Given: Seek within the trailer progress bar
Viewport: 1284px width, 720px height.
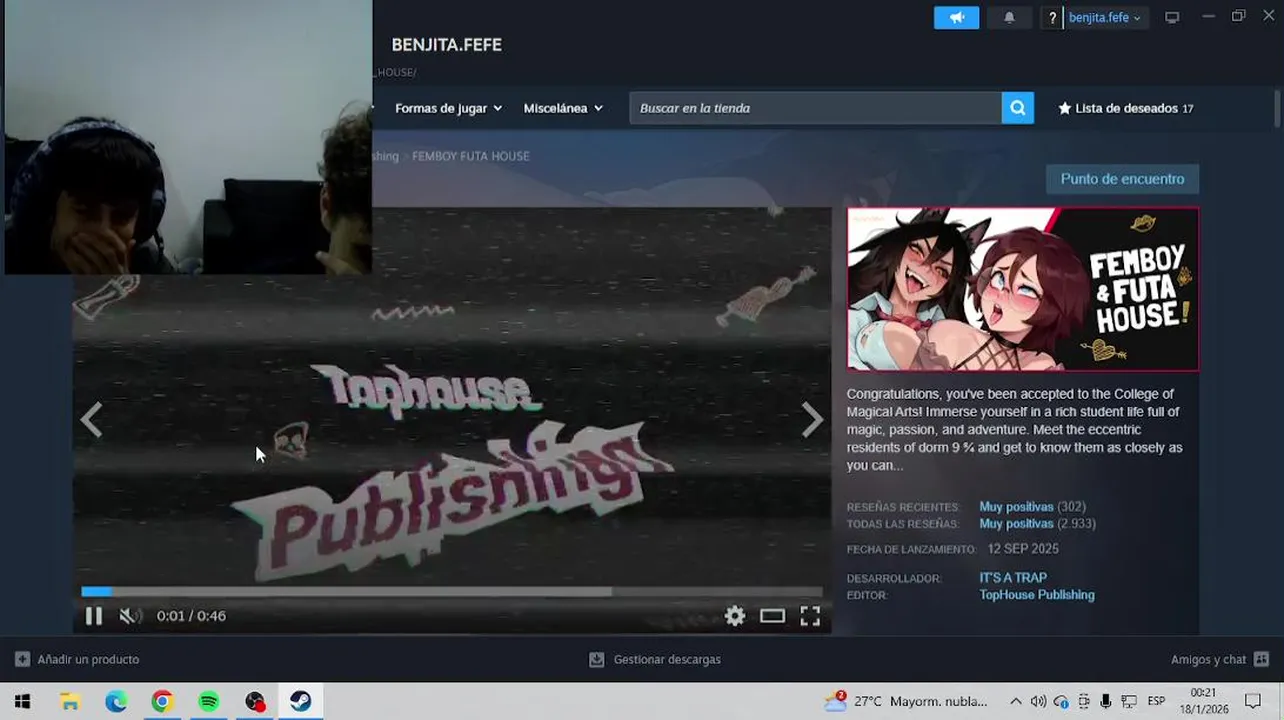Looking at the screenshot, I should tap(452, 592).
